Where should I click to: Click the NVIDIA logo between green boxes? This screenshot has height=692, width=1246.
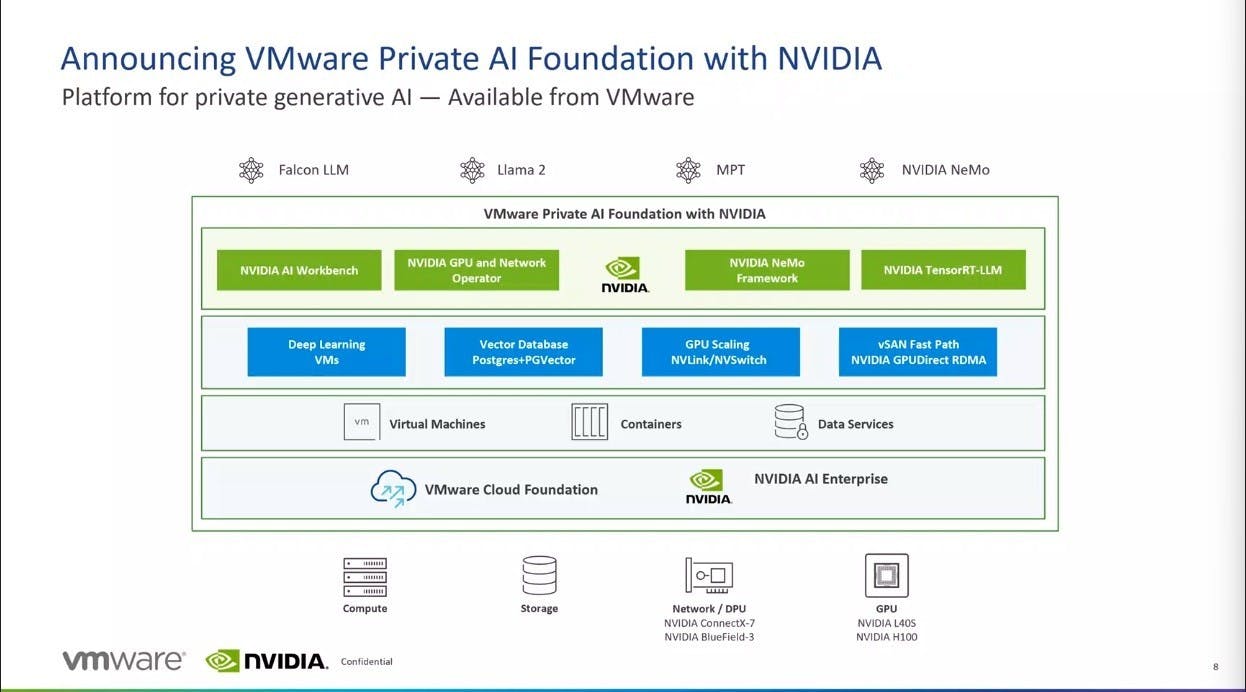[625, 274]
